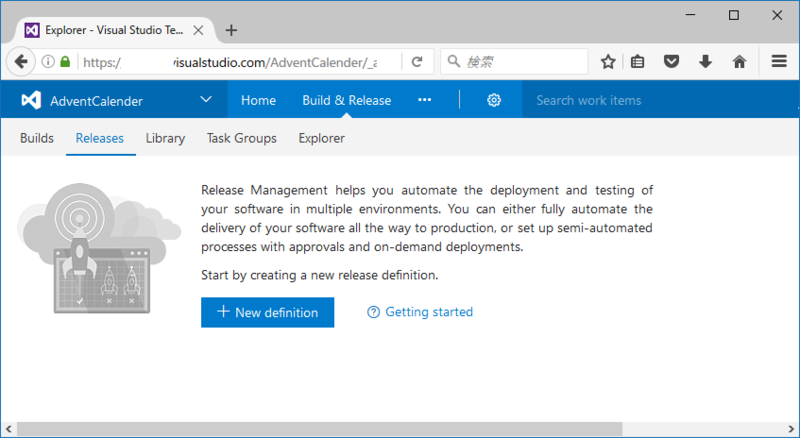800x438 pixels.
Task: Show bookmarks list icon
Action: tap(637, 62)
